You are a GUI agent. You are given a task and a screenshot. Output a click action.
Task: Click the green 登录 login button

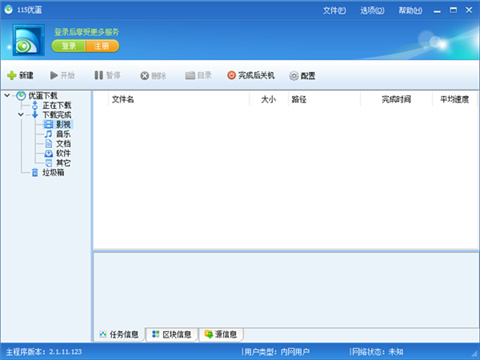click(x=69, y=46)
